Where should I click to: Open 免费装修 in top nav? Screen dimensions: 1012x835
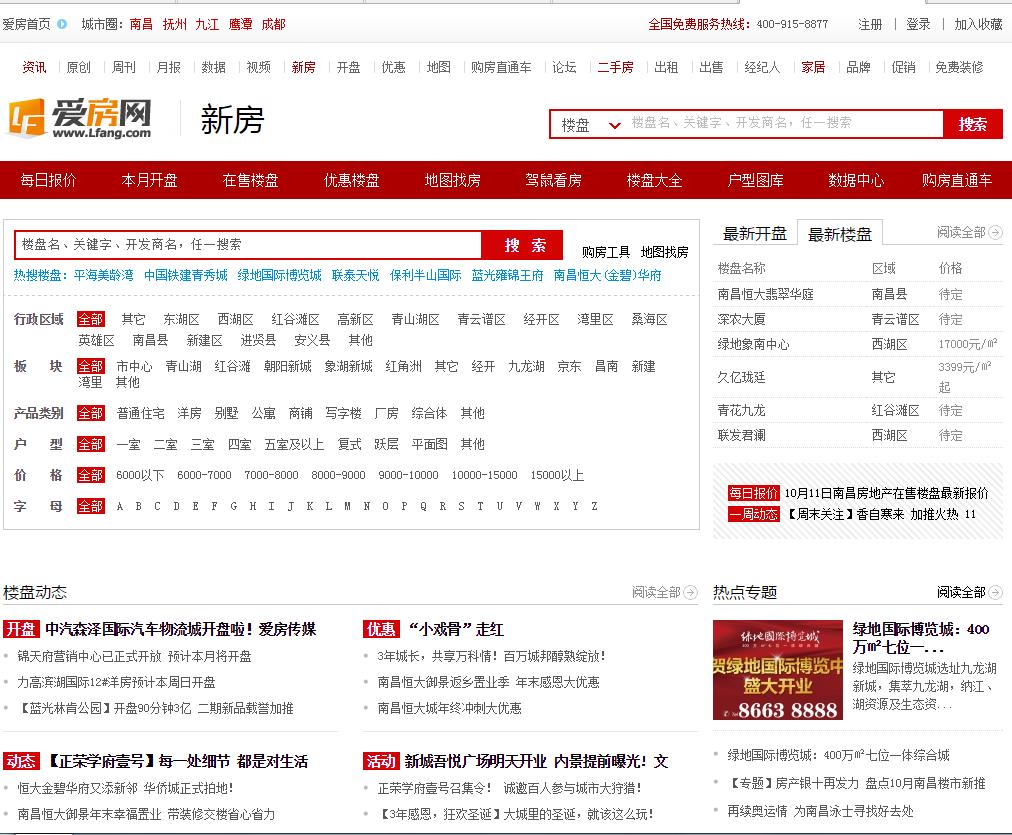click(959, 67)
